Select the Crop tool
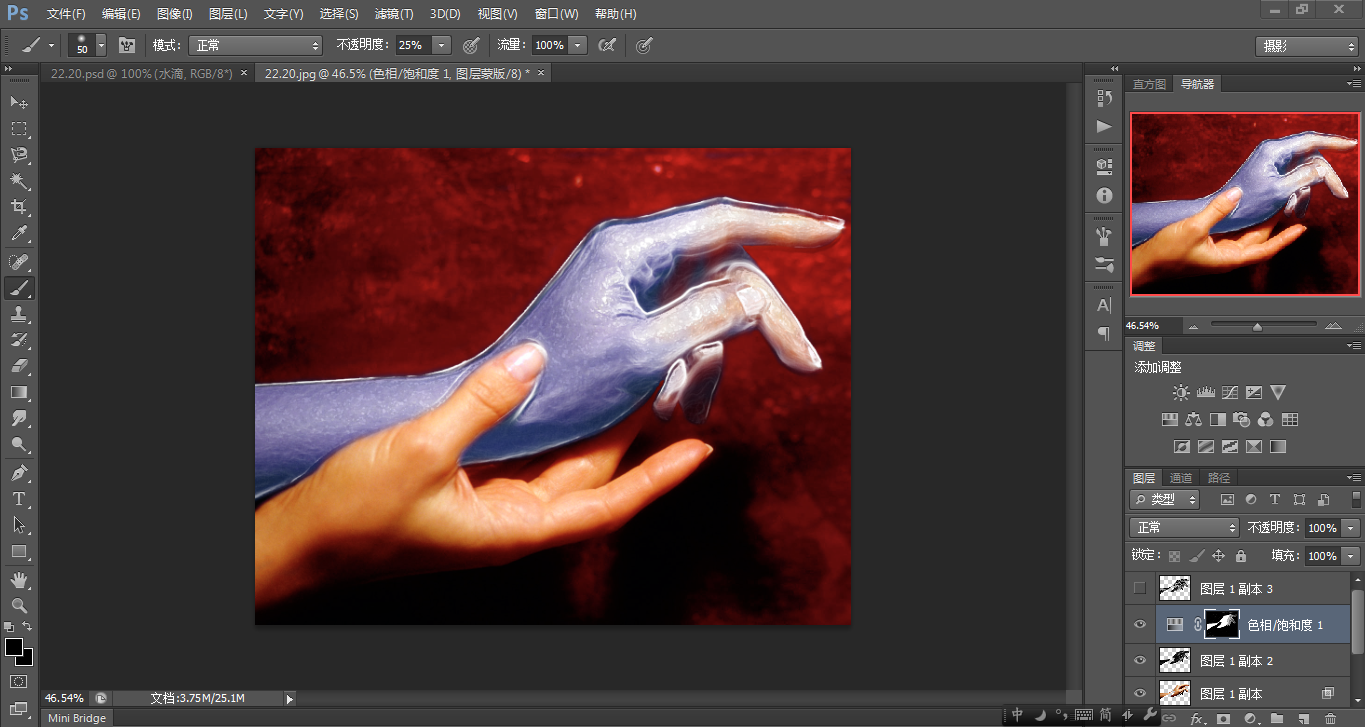The width and height of the screenshot is (1365, 727). tap(19, 208)
